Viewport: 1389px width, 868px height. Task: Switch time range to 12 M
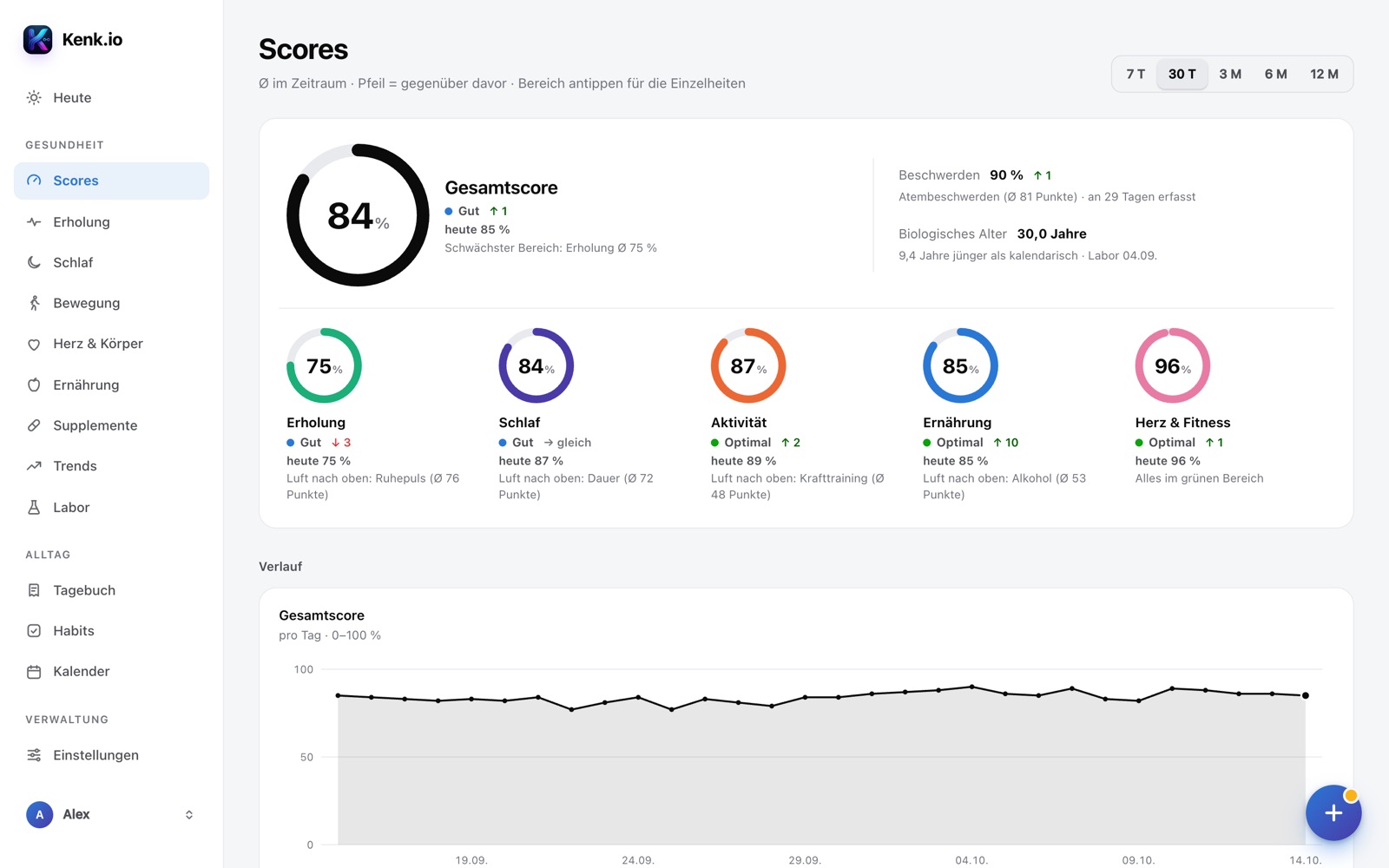pos(1324,74)
